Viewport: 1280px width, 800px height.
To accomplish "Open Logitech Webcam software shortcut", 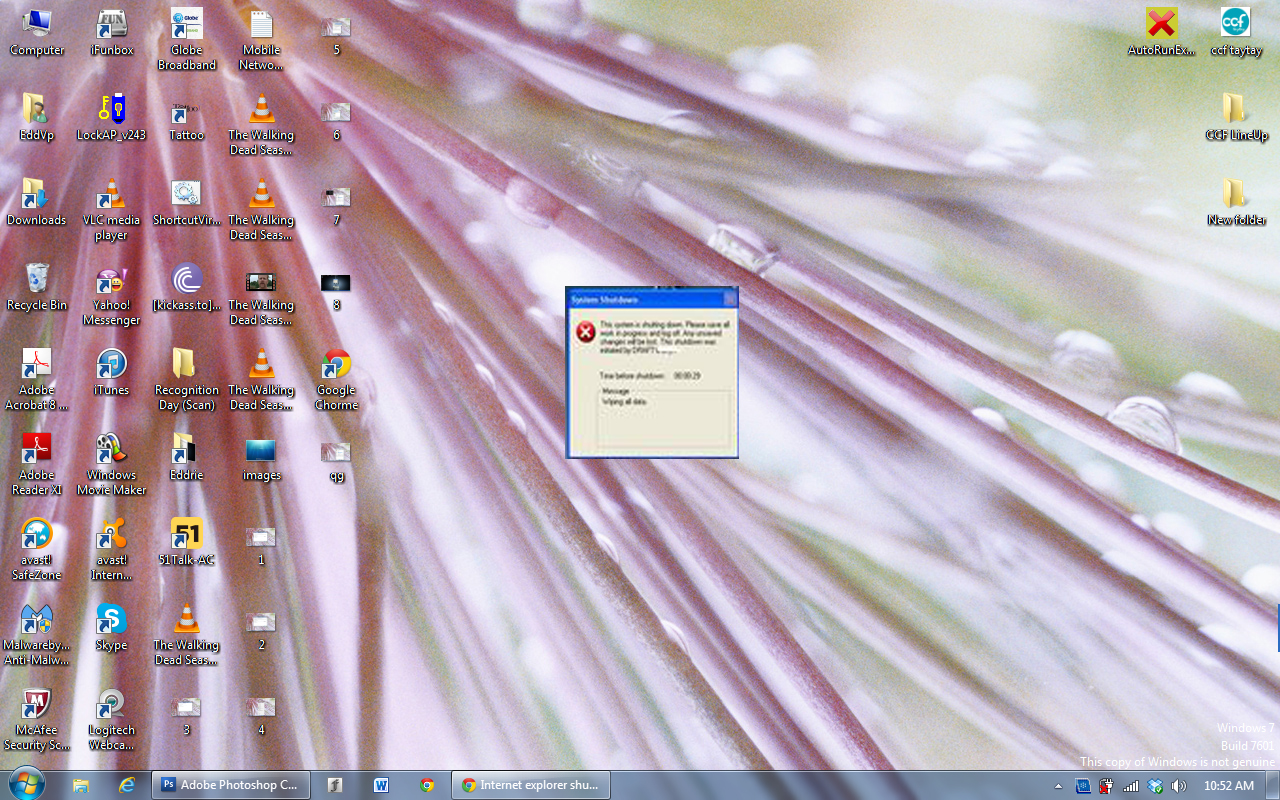I will pos(111,720).
